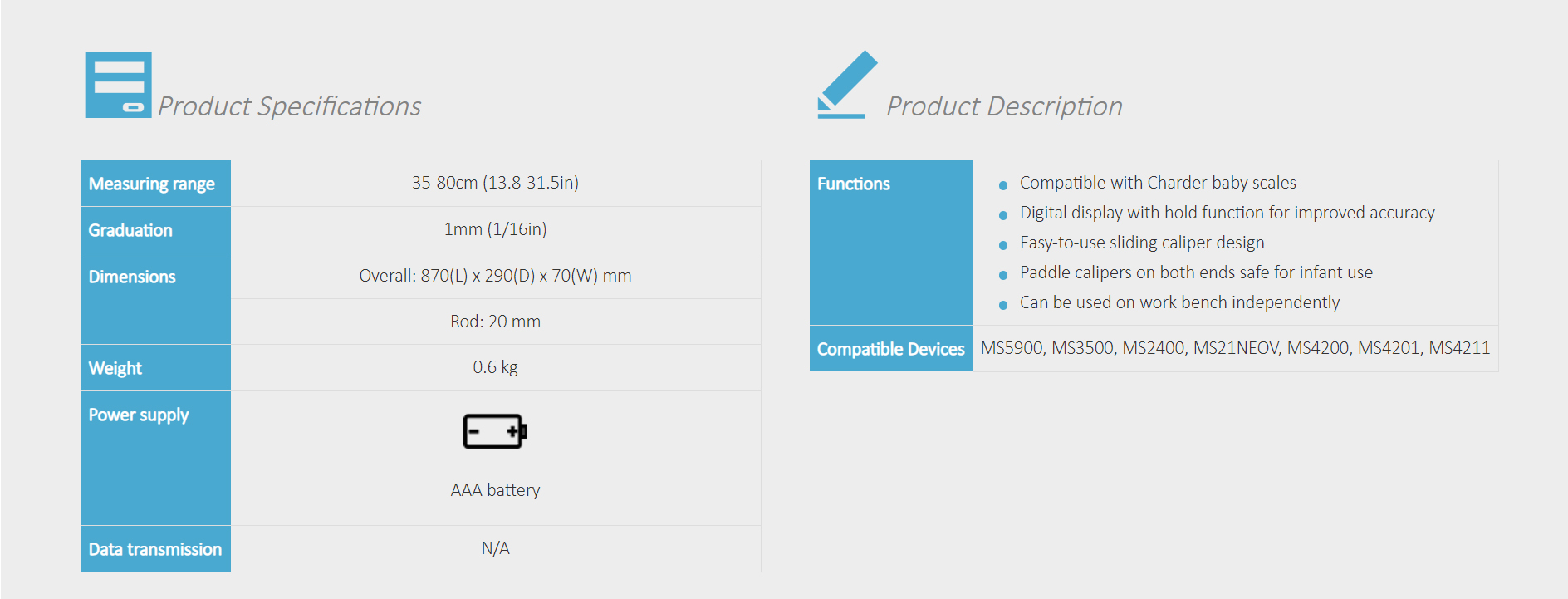The image size is (1568, 599).
Task: Click the MS5900 compatible devices list text
Action: tap(1235, 348)
